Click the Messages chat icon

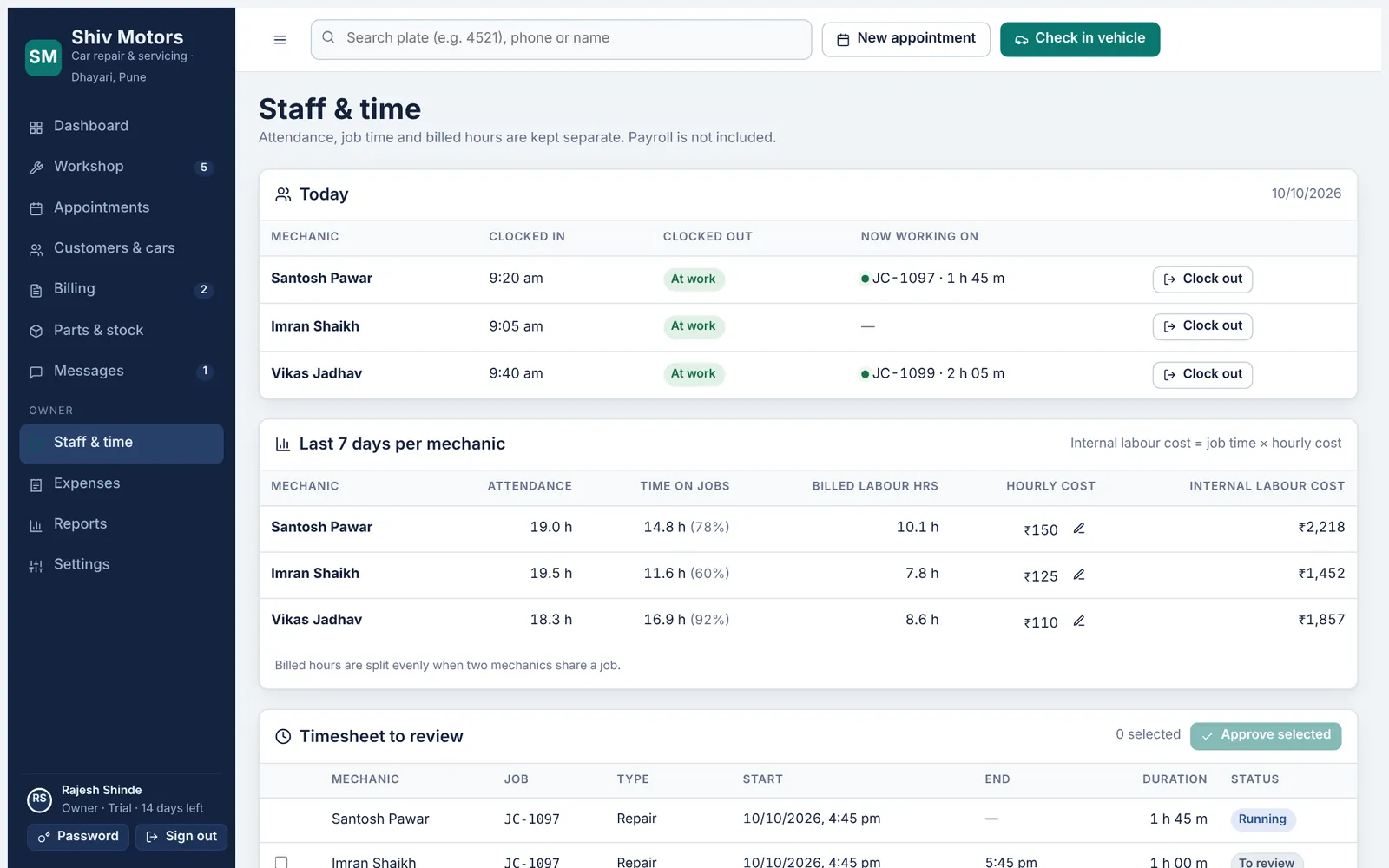click(x=36, y=372)
